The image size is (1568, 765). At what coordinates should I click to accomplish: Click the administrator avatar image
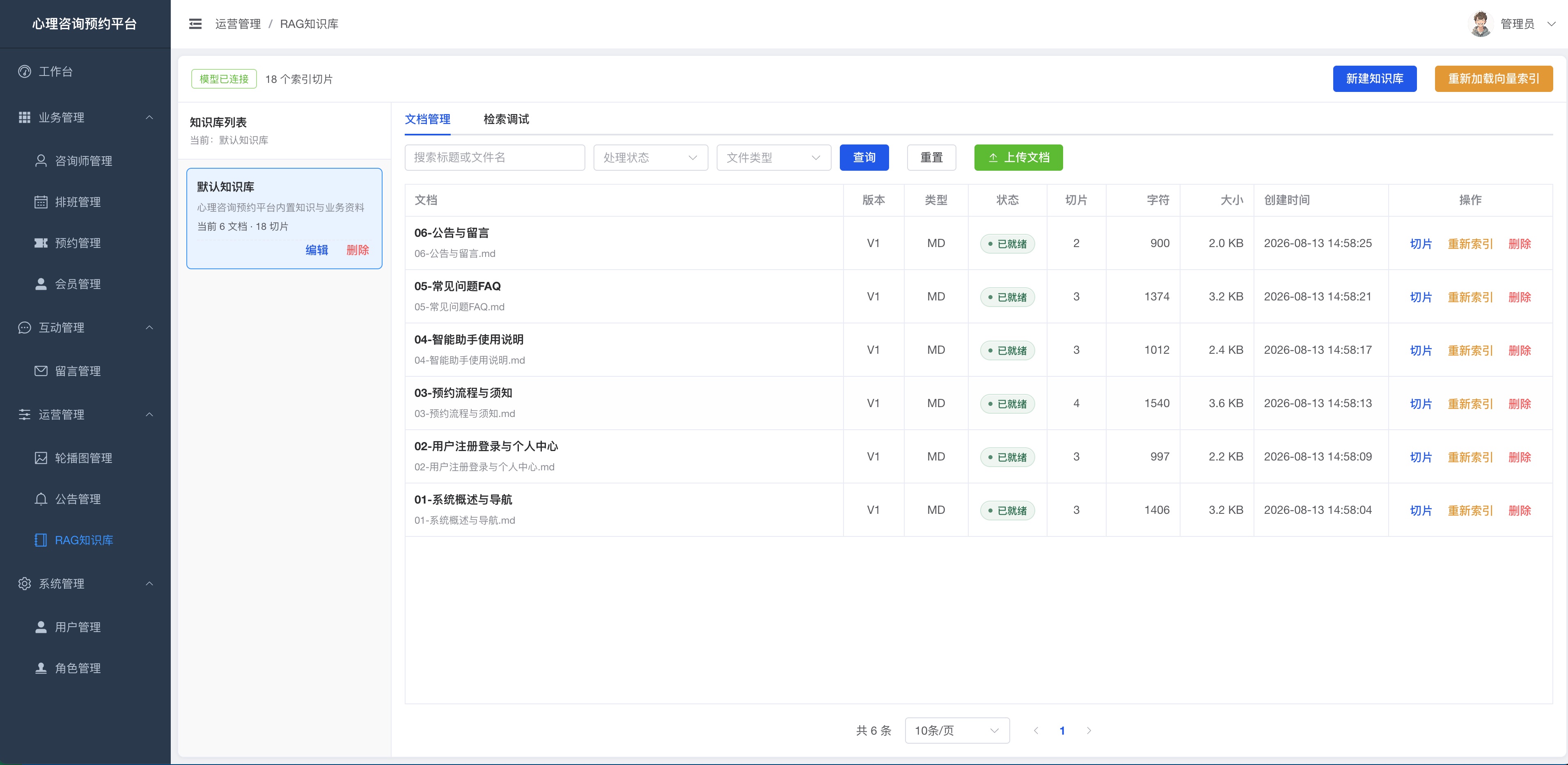[1480, 24]
